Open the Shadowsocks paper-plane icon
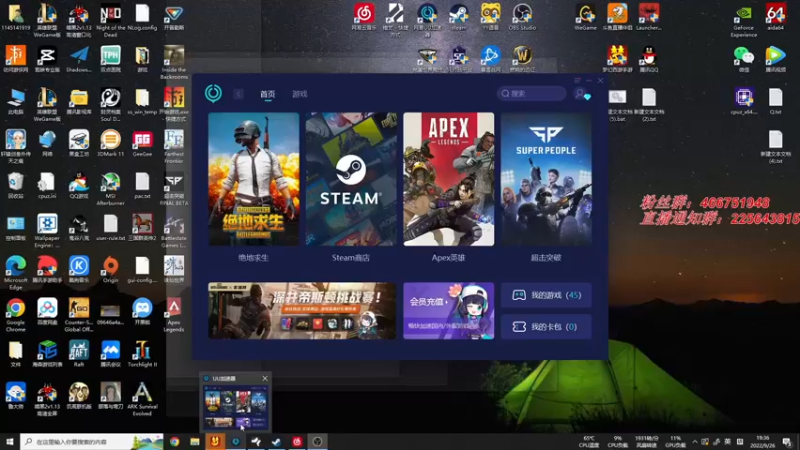This screenshot has height=450, width=800. pos(79,59)
